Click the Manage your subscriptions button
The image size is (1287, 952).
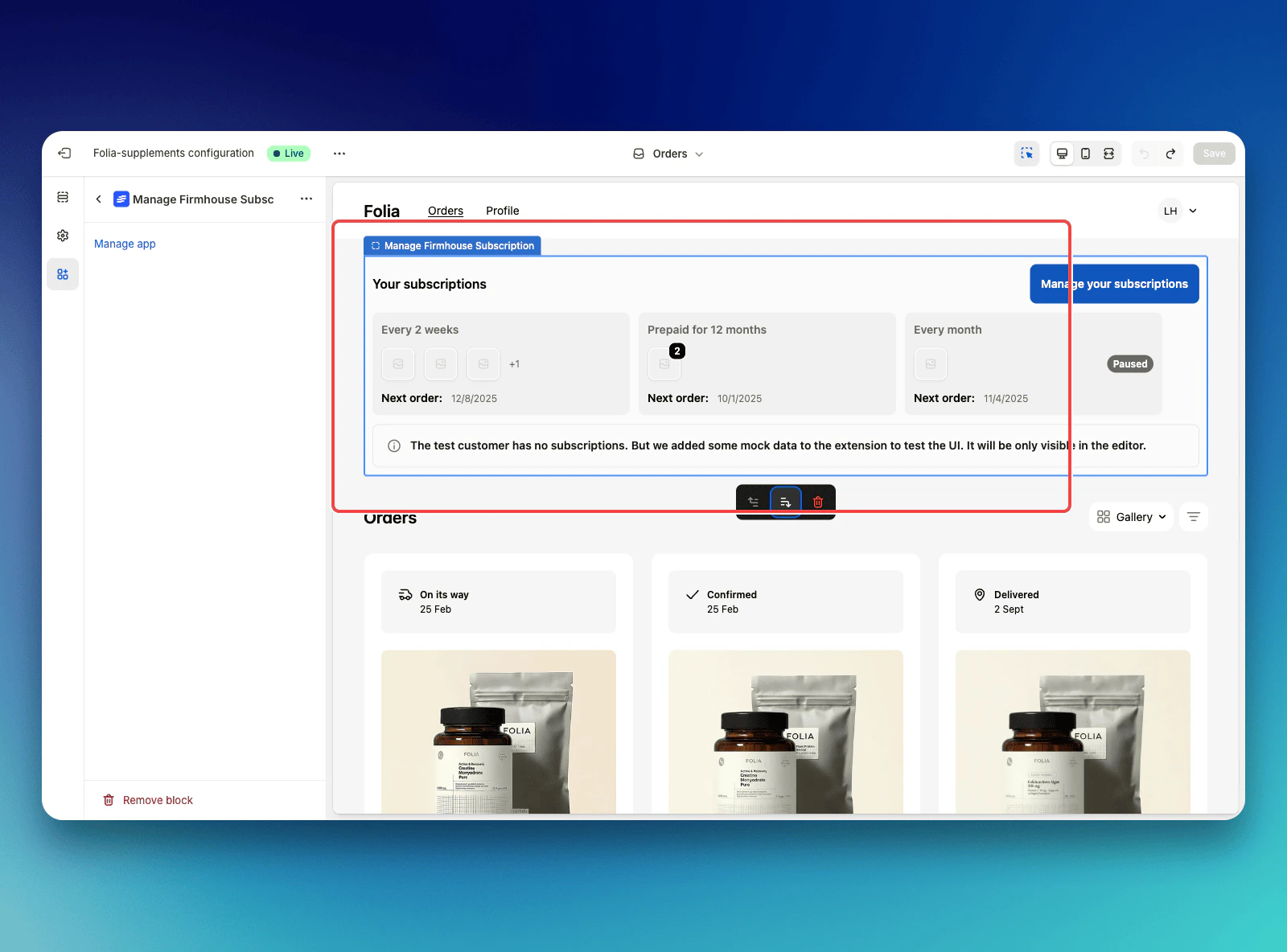(1114, 283)
